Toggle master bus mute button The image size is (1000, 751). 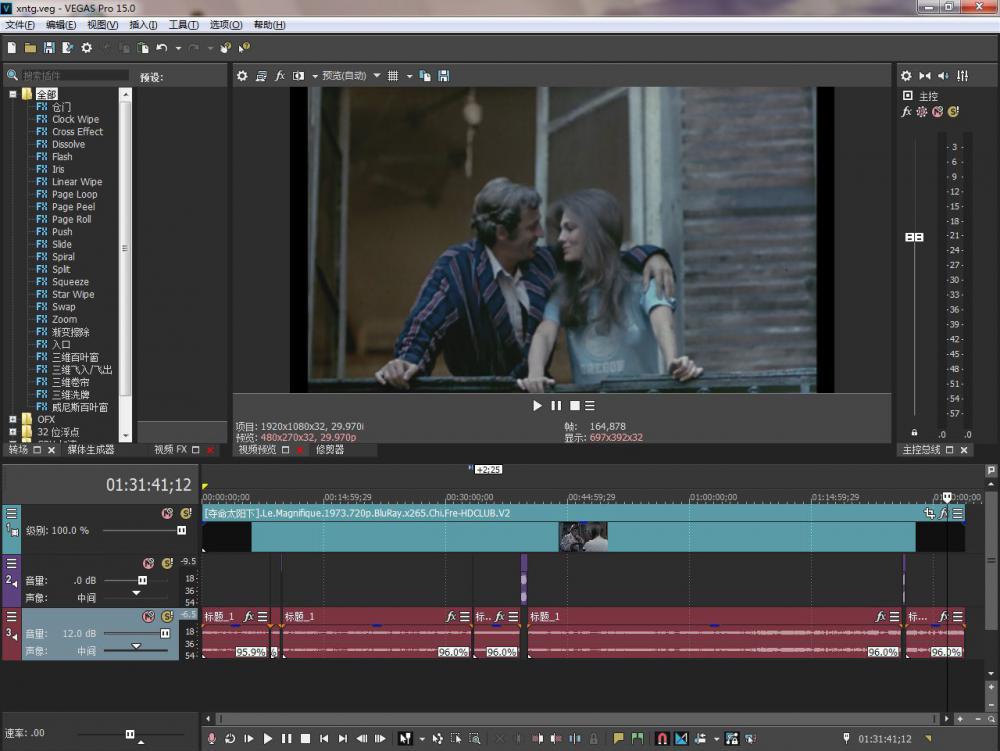pyautogui.click(x=938, y=112)
